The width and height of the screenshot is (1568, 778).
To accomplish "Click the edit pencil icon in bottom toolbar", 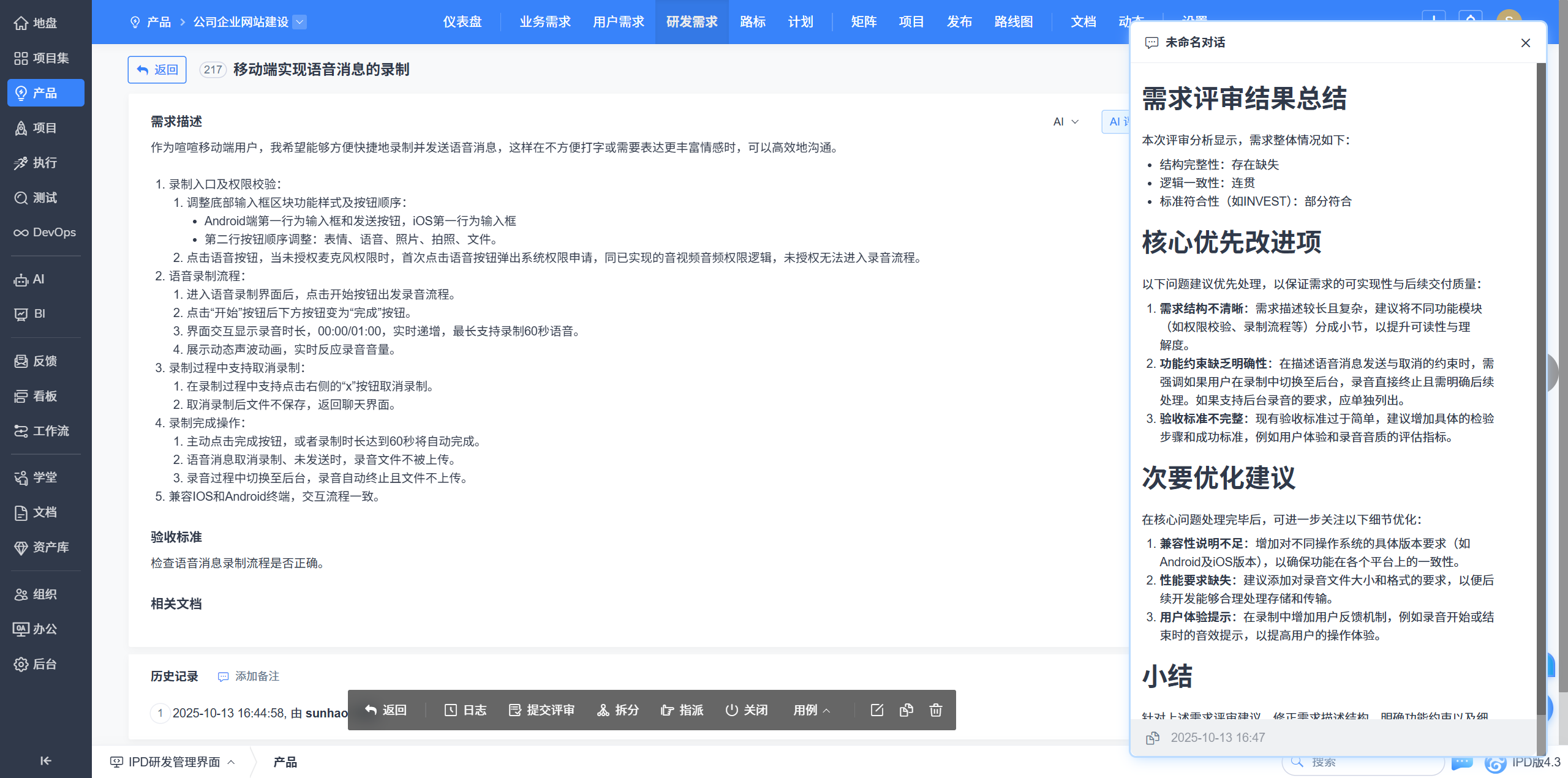I will tap(876, 710).
